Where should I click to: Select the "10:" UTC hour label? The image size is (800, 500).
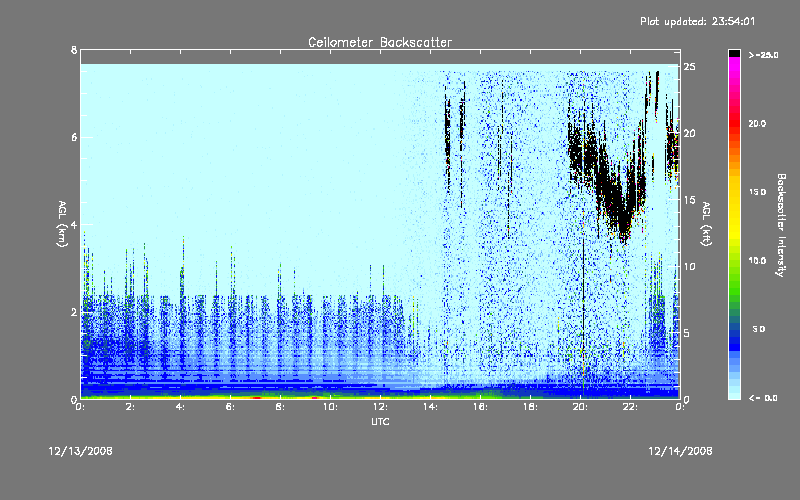coord(330,407)
